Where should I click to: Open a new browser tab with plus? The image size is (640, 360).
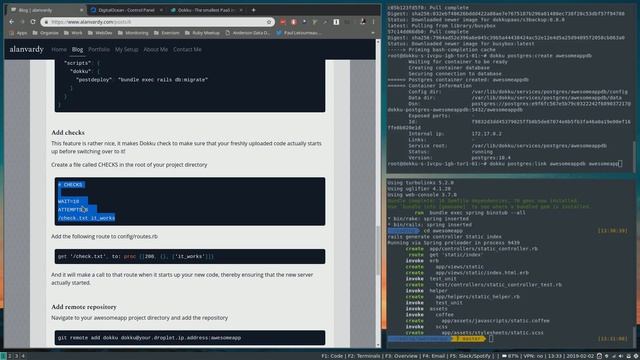tap(253, 10)
